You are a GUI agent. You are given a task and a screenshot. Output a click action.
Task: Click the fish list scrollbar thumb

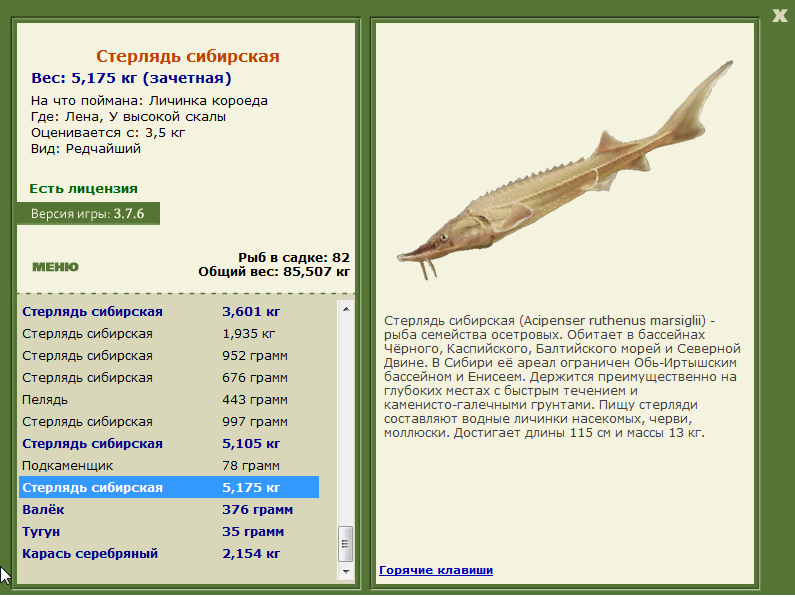pyautogui.click(x=346, y=544)
